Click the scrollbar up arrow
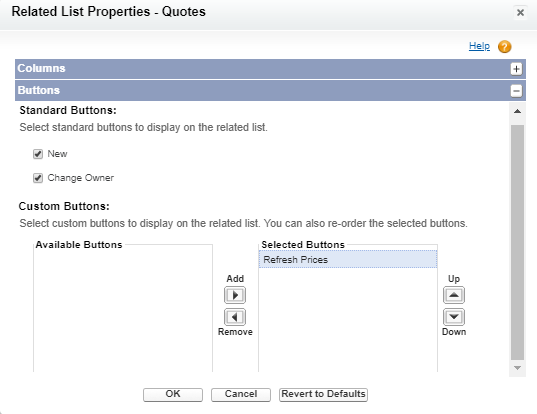537x414 pixels. click(x=517, y=111)
